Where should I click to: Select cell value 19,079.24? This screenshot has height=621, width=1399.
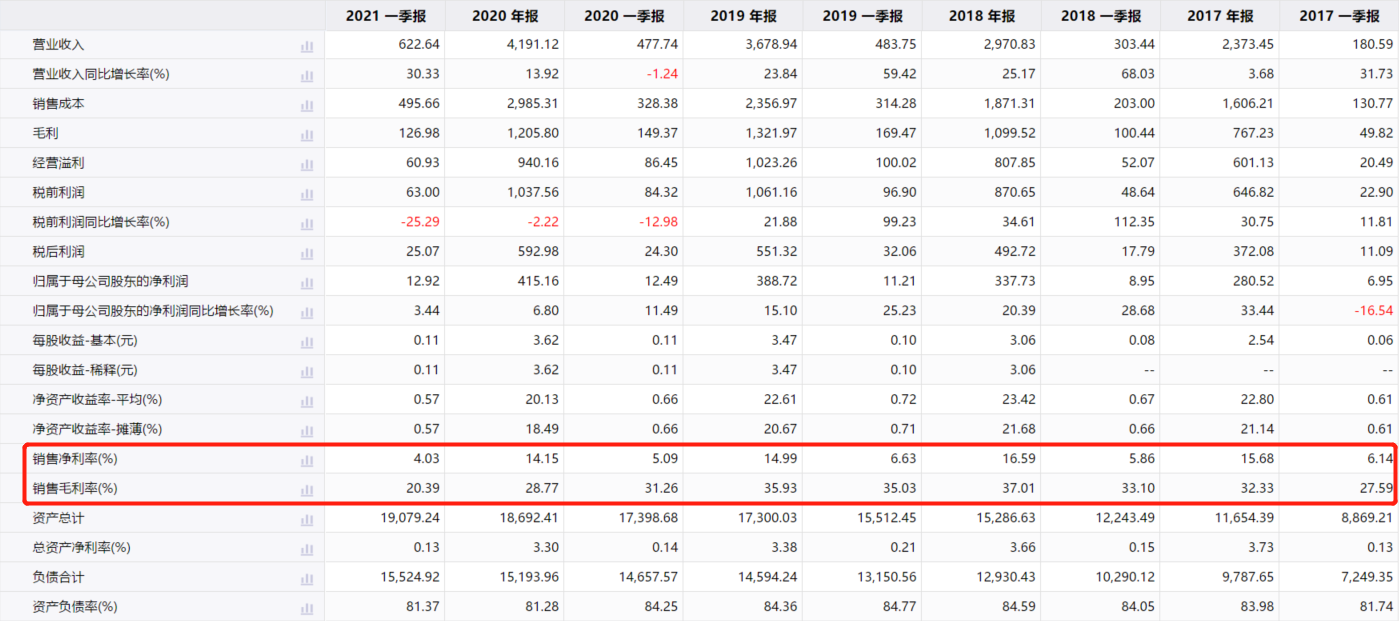[410, 518]
